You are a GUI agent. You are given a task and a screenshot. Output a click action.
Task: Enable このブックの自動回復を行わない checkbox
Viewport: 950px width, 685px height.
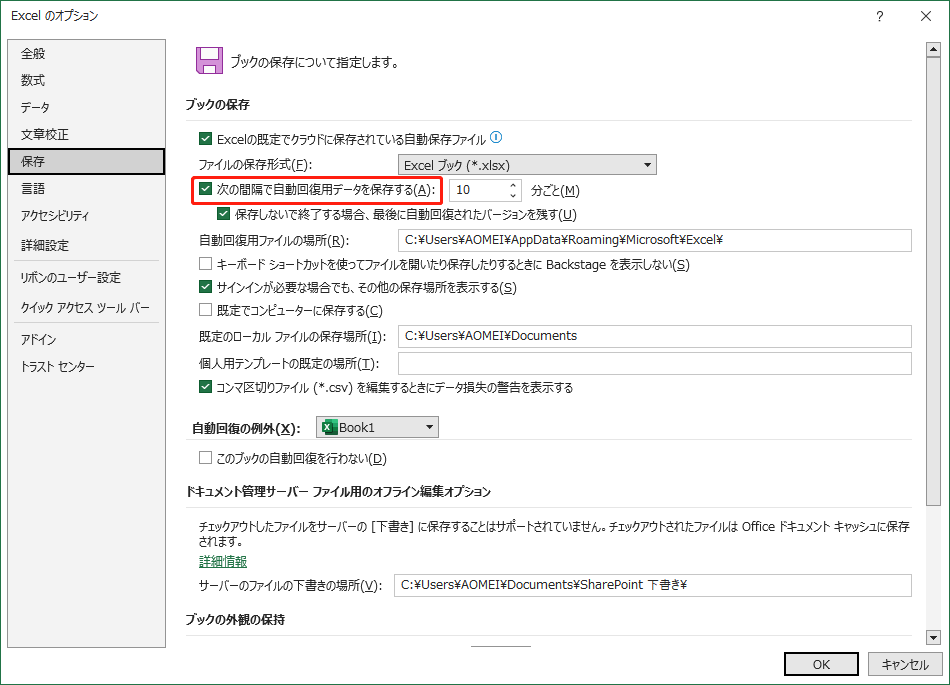pyautogui.click(x=205, y=458)
